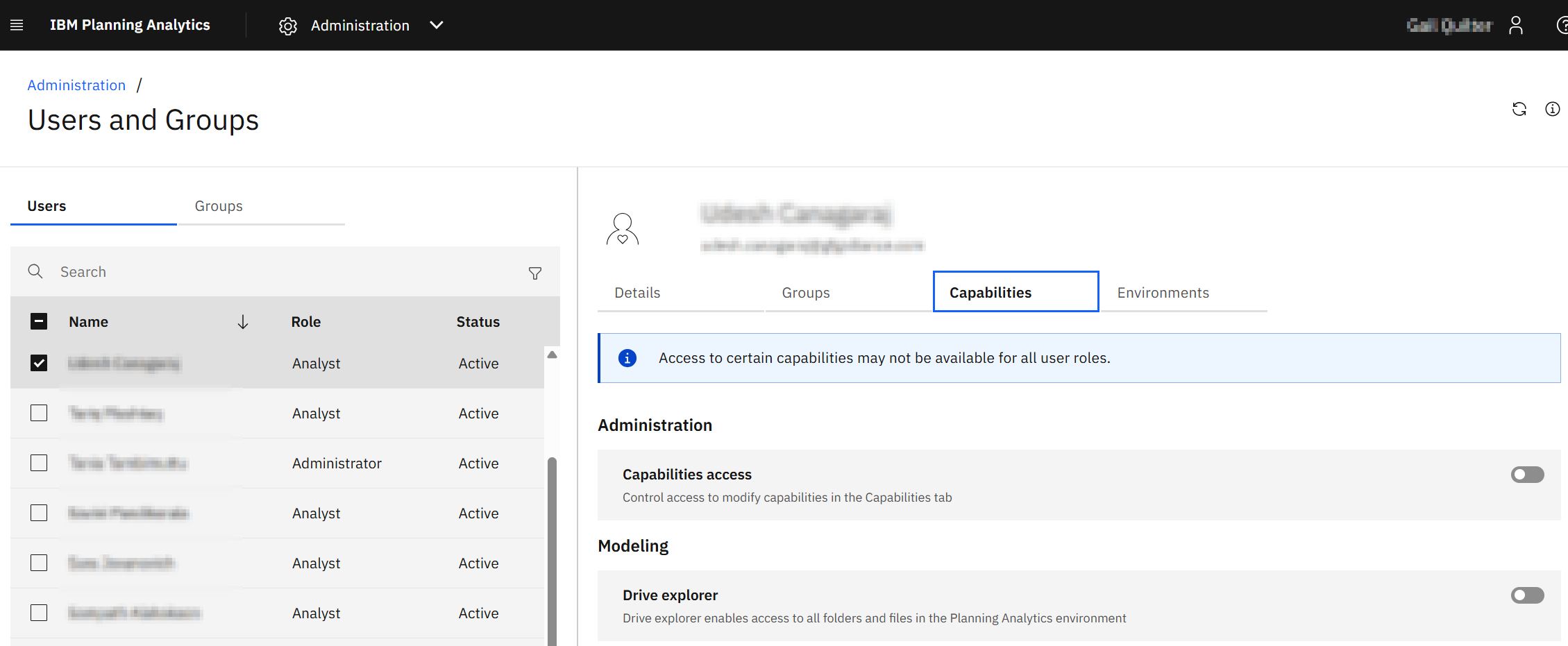Toggle the select-all checkbox in table header
Image resolution: width=1568 pixels, height=646 pixels.
[39, 321]
